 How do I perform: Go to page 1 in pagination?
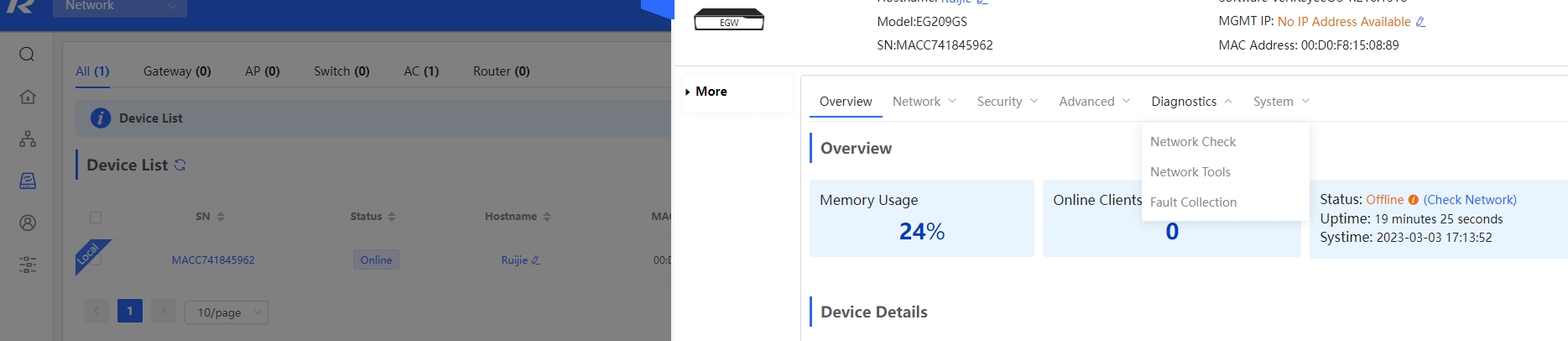130,312
